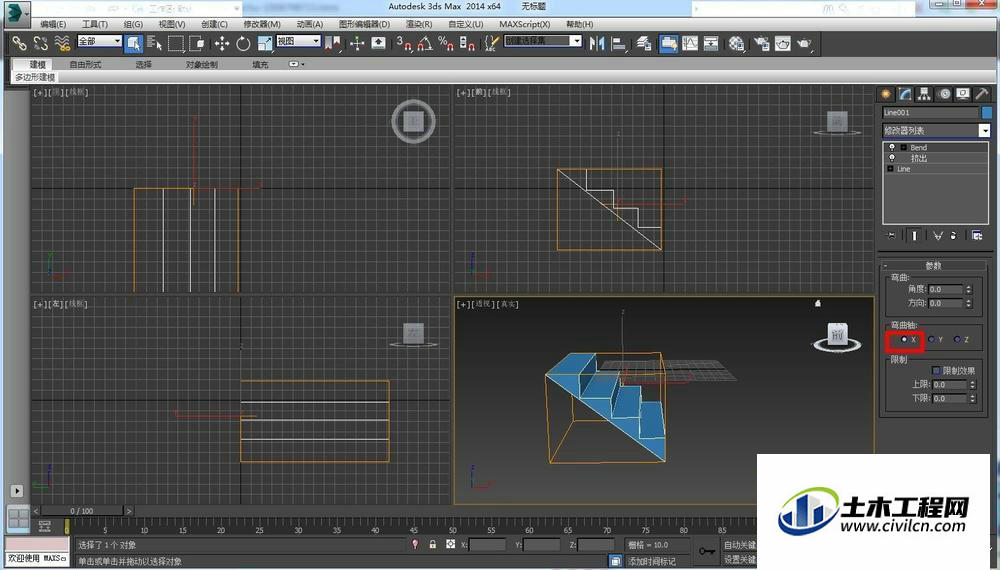This screenshot has width=1000, height=570.
Task: Open the 渲染(R) menu
Action: click(x=419, y=24)
